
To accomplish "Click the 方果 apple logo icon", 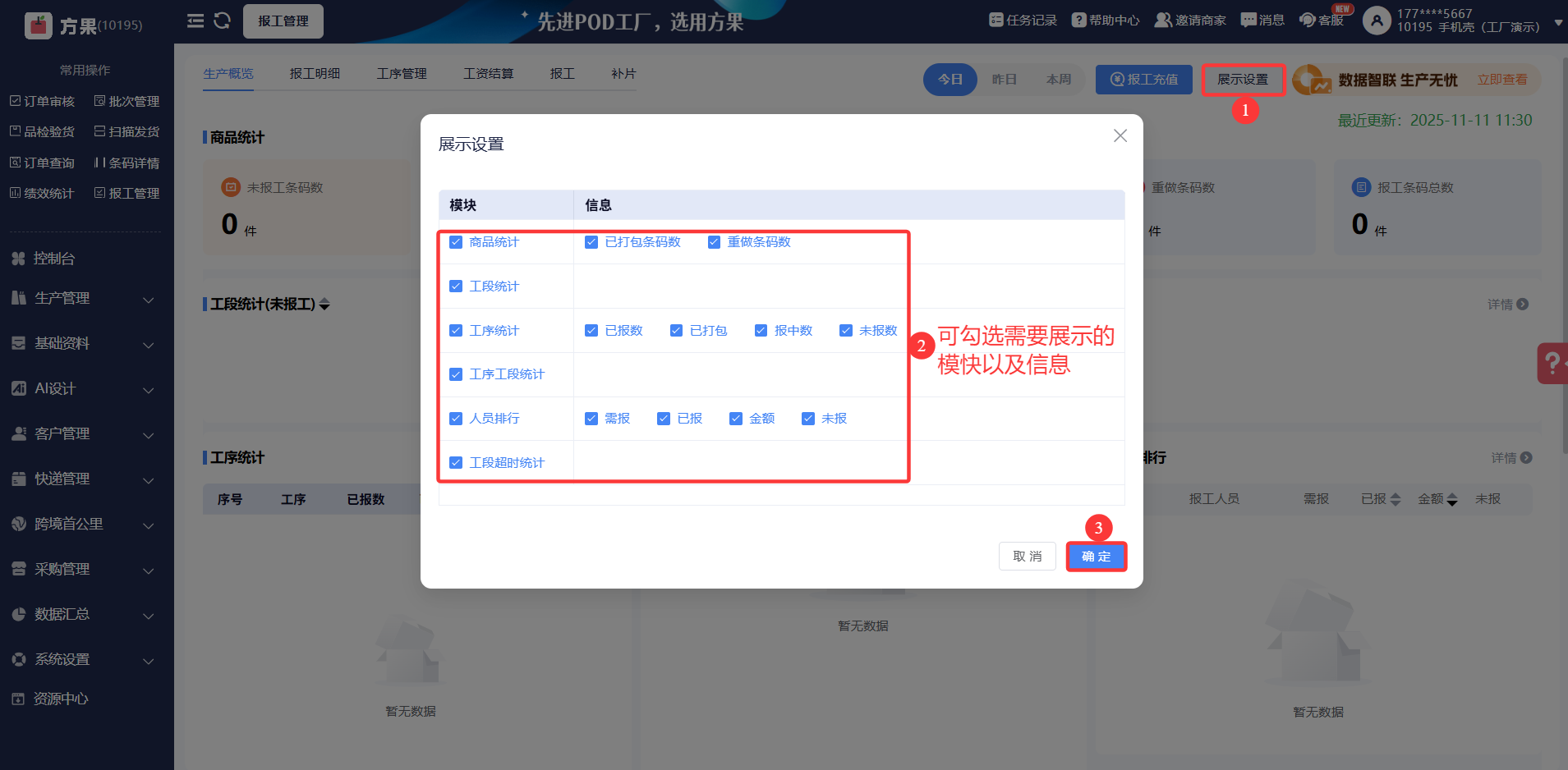I will pos(38,26).
